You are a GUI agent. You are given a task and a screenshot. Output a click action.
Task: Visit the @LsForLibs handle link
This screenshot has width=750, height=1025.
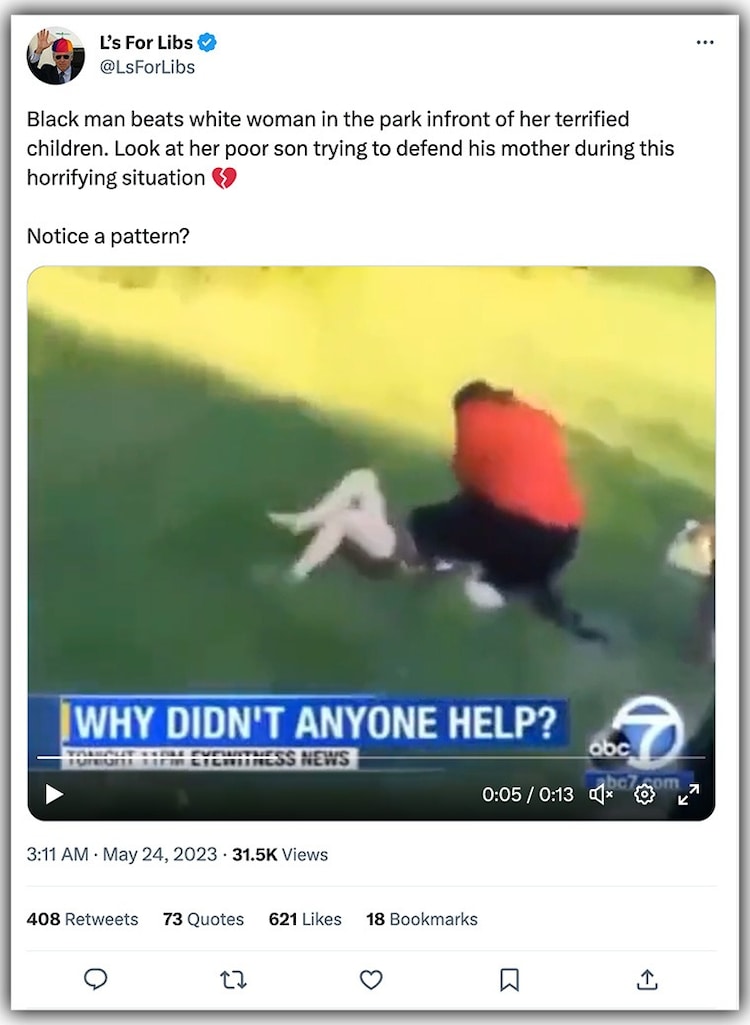point(147,67)
